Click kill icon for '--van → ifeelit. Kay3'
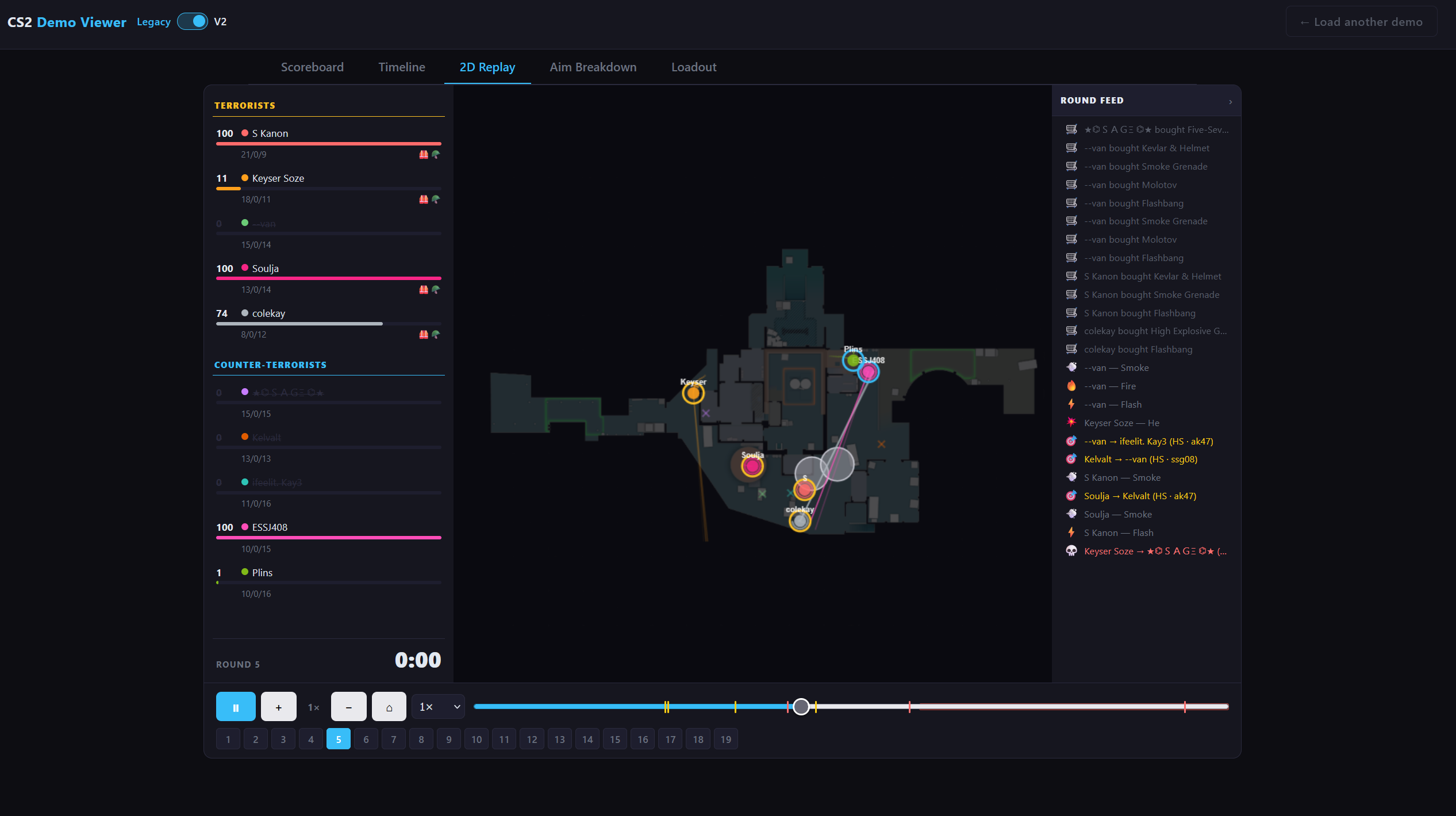 click(x=1071, y=441)
